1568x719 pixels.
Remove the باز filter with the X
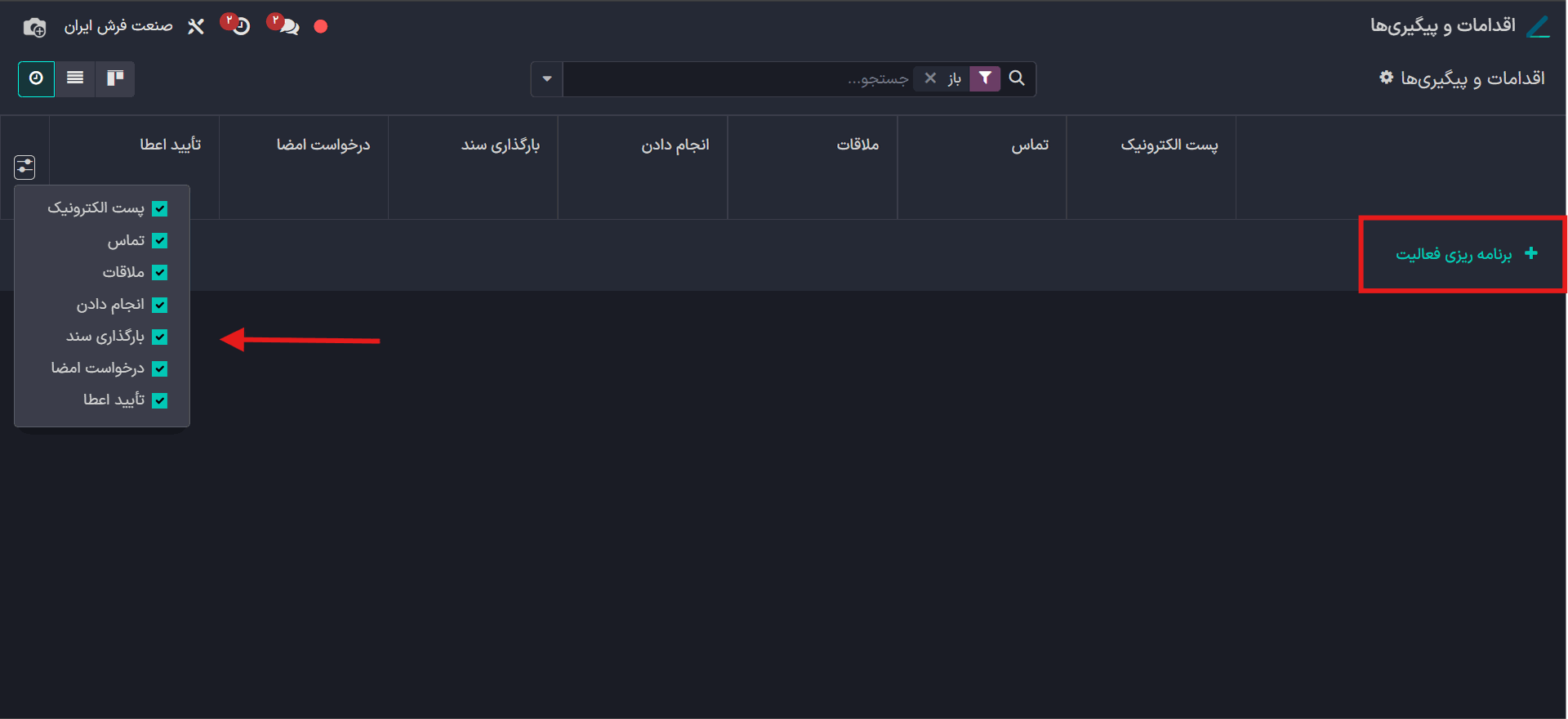pyautogui.click(x=930, y=78)
